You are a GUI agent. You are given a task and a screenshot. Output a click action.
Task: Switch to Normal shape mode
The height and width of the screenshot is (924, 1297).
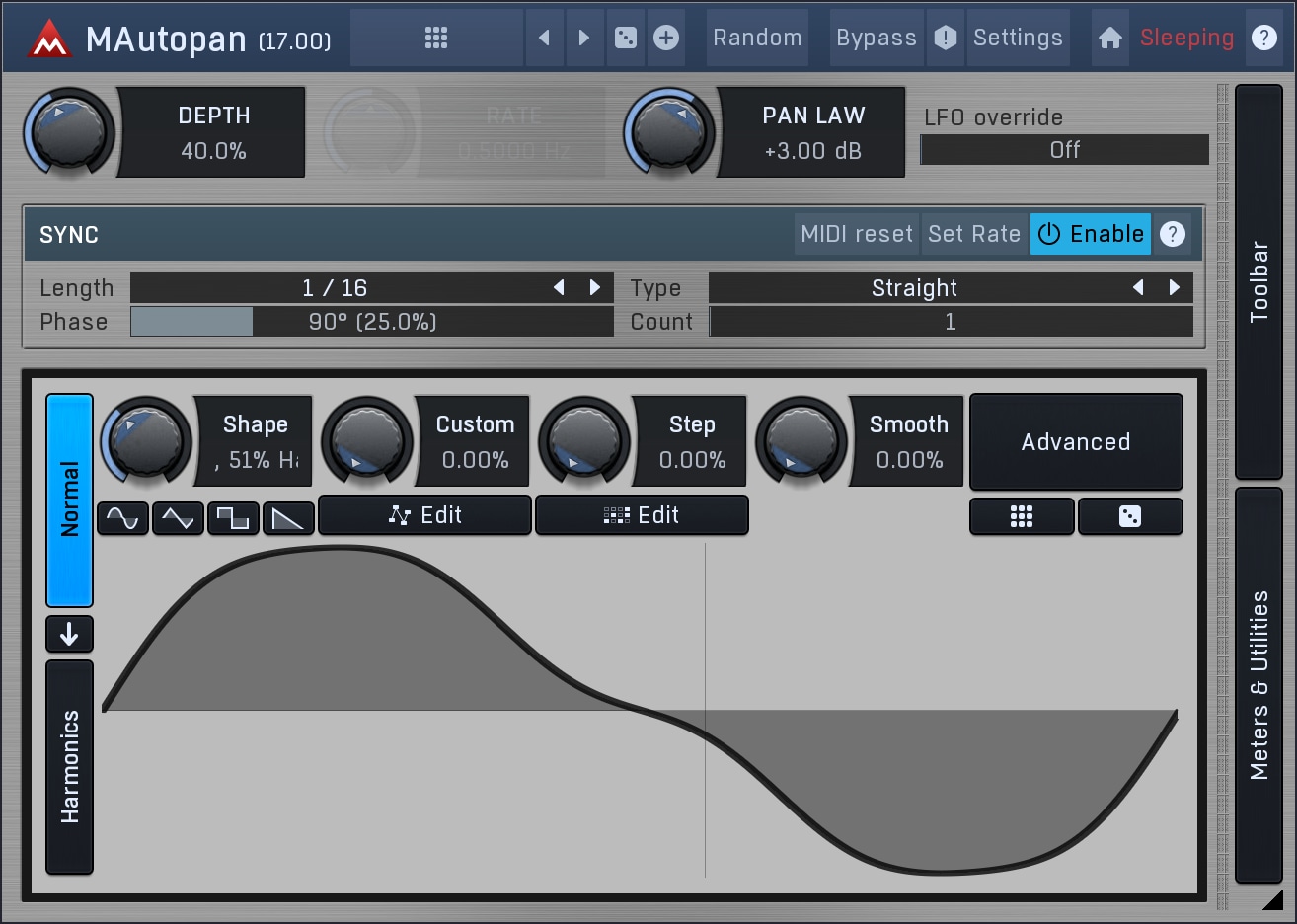(x=69, y=500)
